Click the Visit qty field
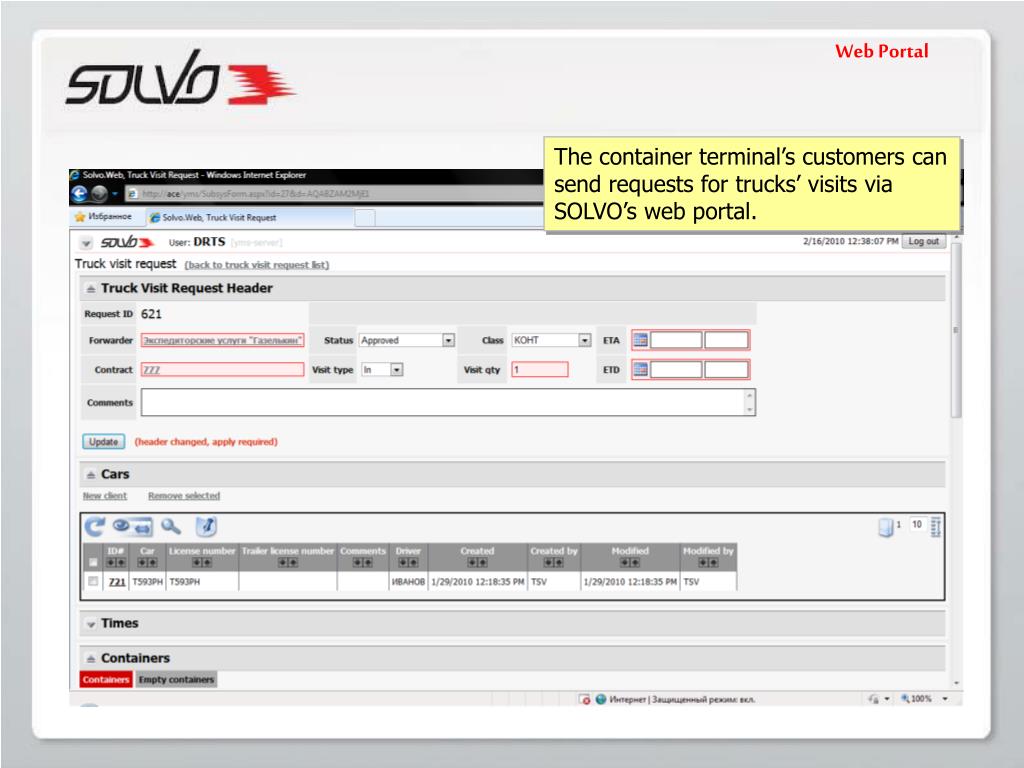 [x=539, y=370]
